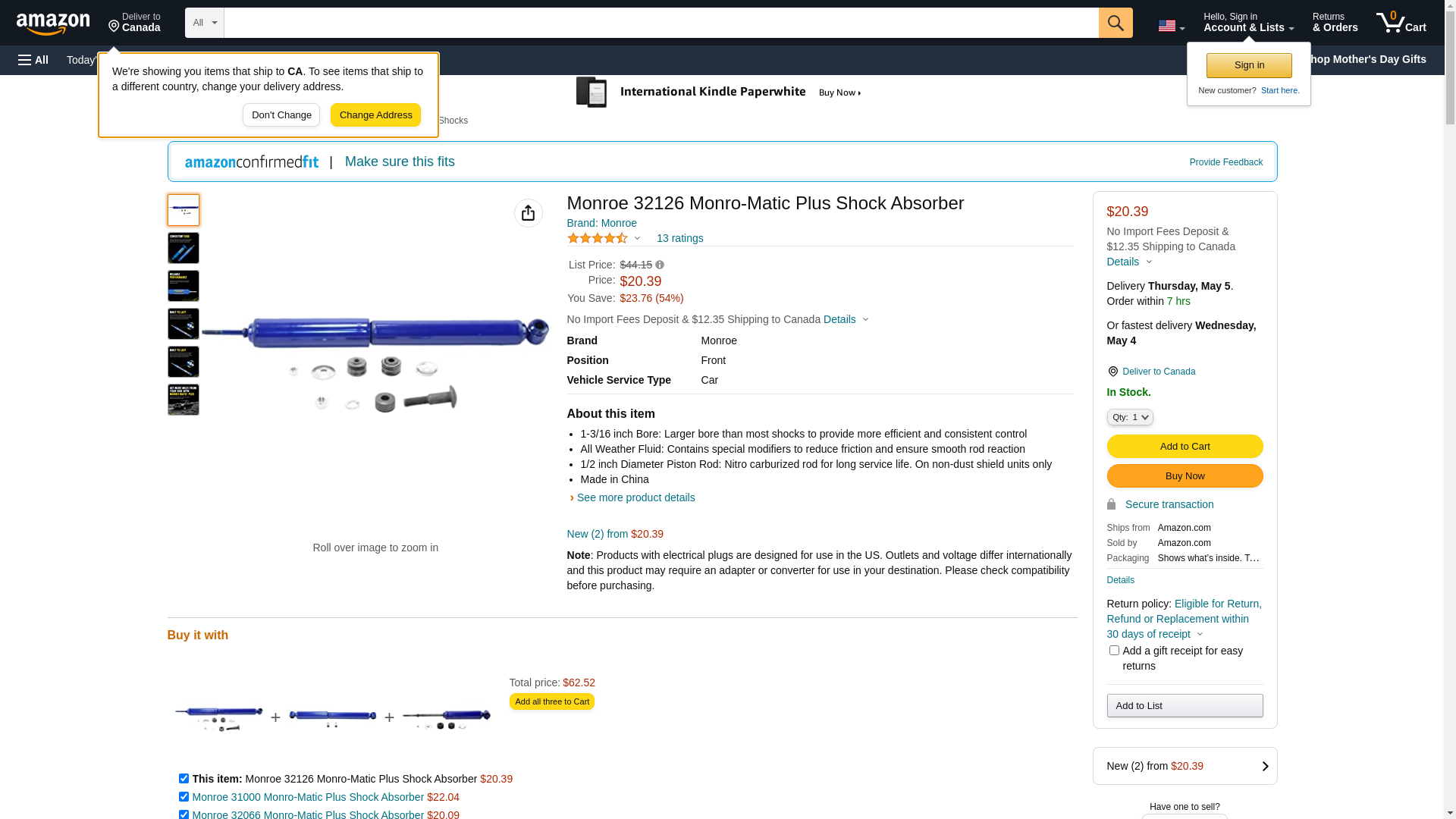Click the share icon on product image
Screen dimensions: 1456x819
pos(529,213)
